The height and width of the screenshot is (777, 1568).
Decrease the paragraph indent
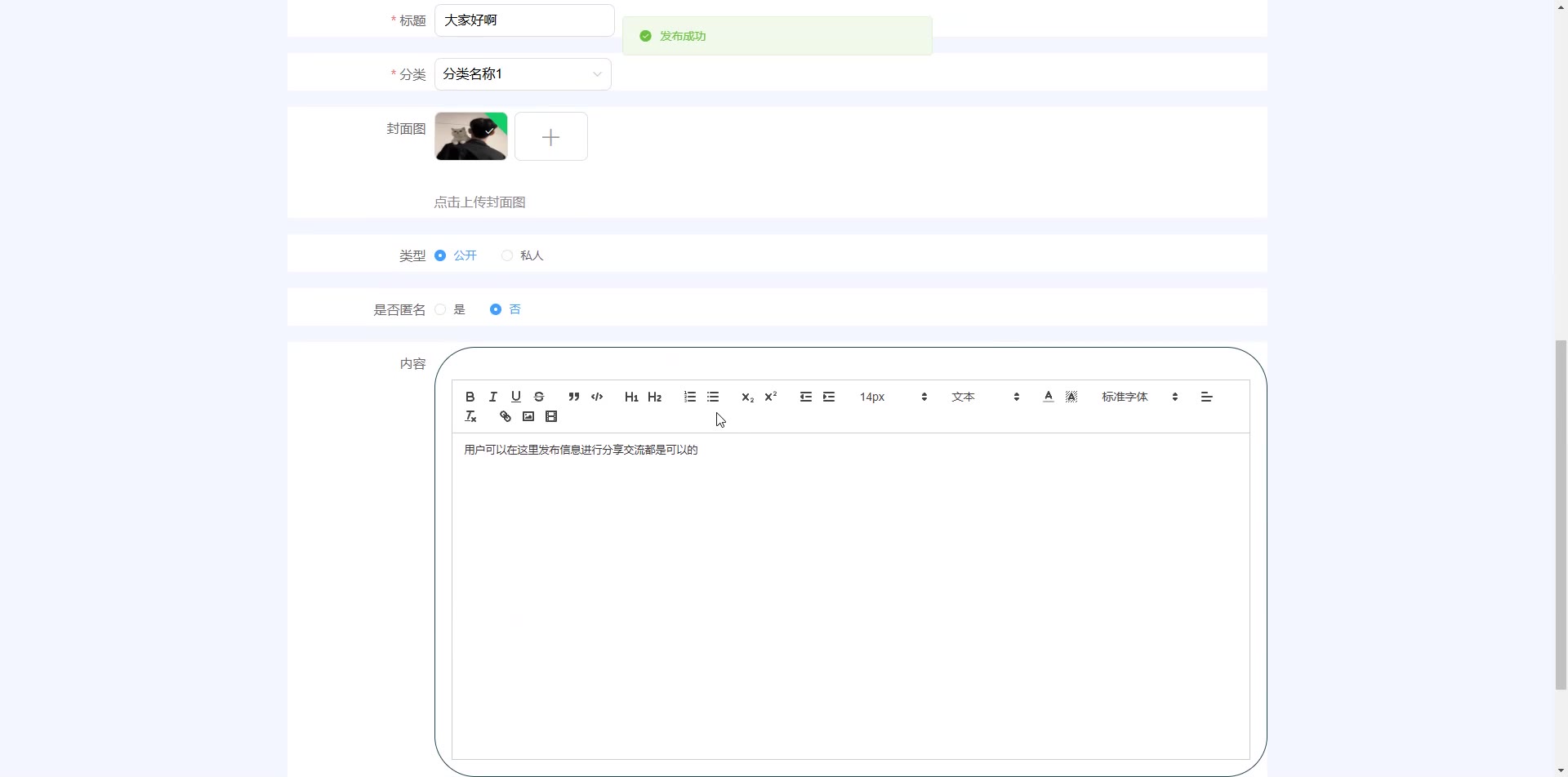[x=806, y=397]
